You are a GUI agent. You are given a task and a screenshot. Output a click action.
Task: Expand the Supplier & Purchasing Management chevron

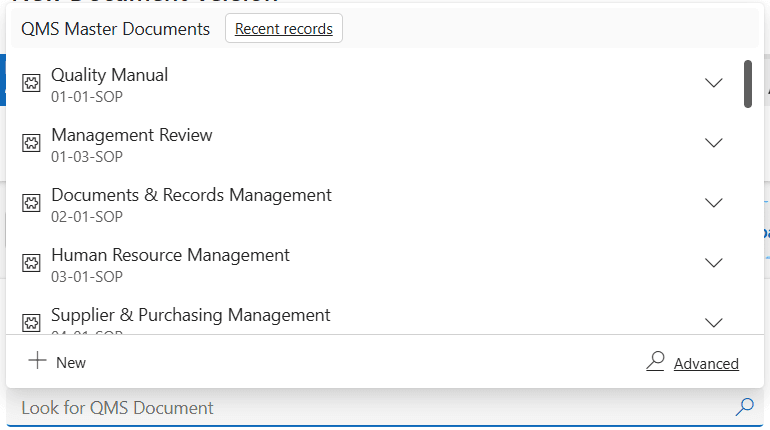coord(714,322)
